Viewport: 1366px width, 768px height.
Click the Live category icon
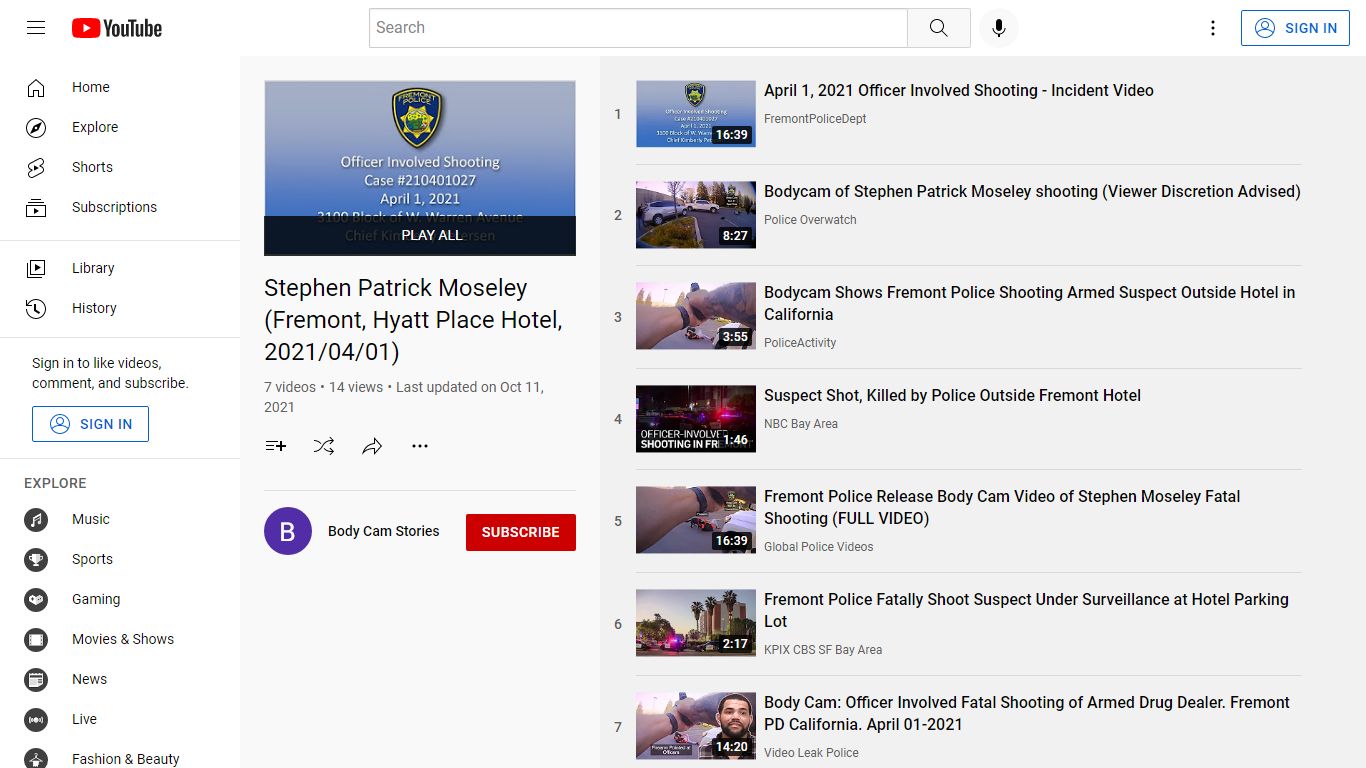pos(36,719)
